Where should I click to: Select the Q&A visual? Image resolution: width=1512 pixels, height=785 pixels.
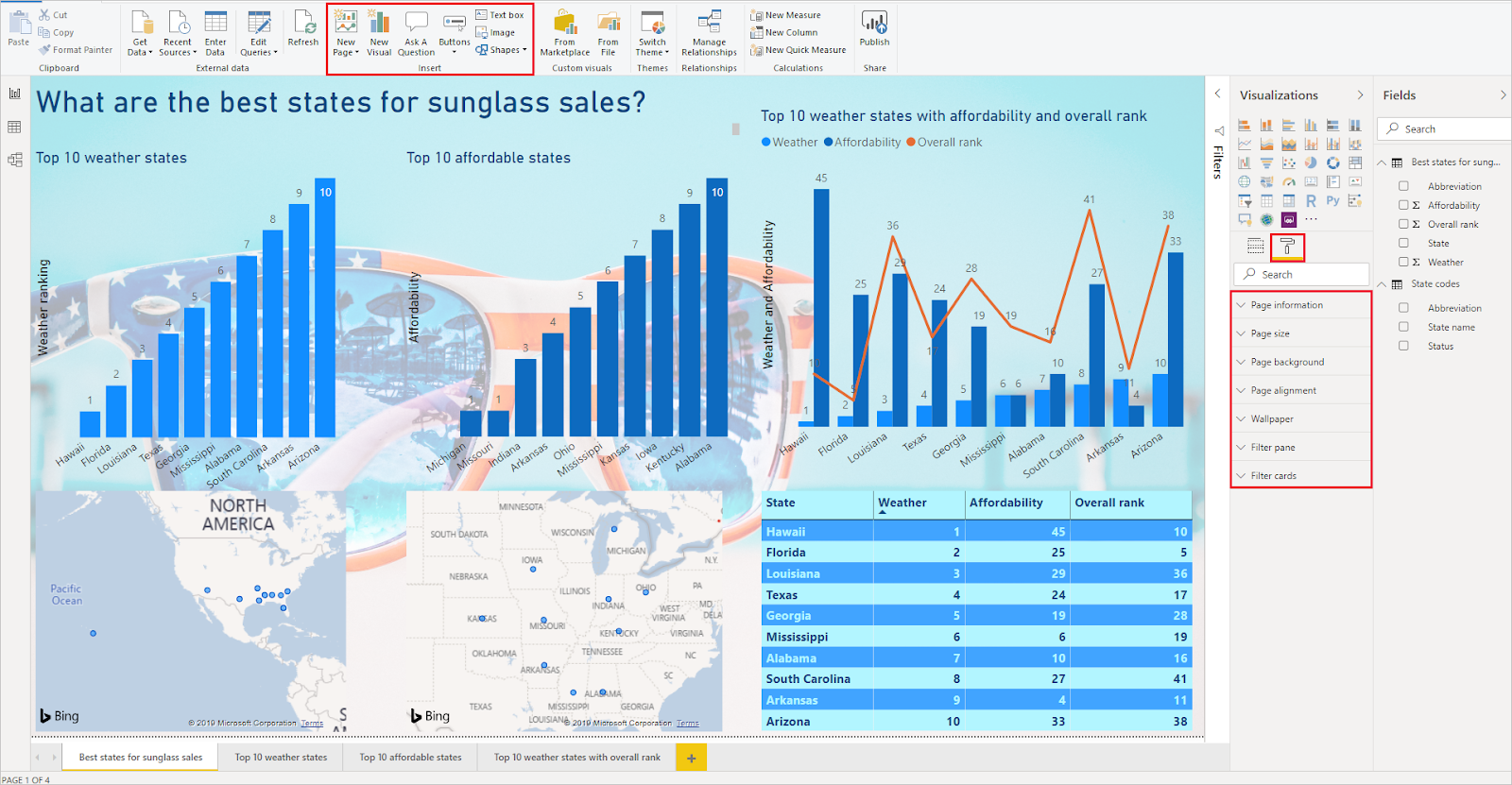coord(1245,219)
